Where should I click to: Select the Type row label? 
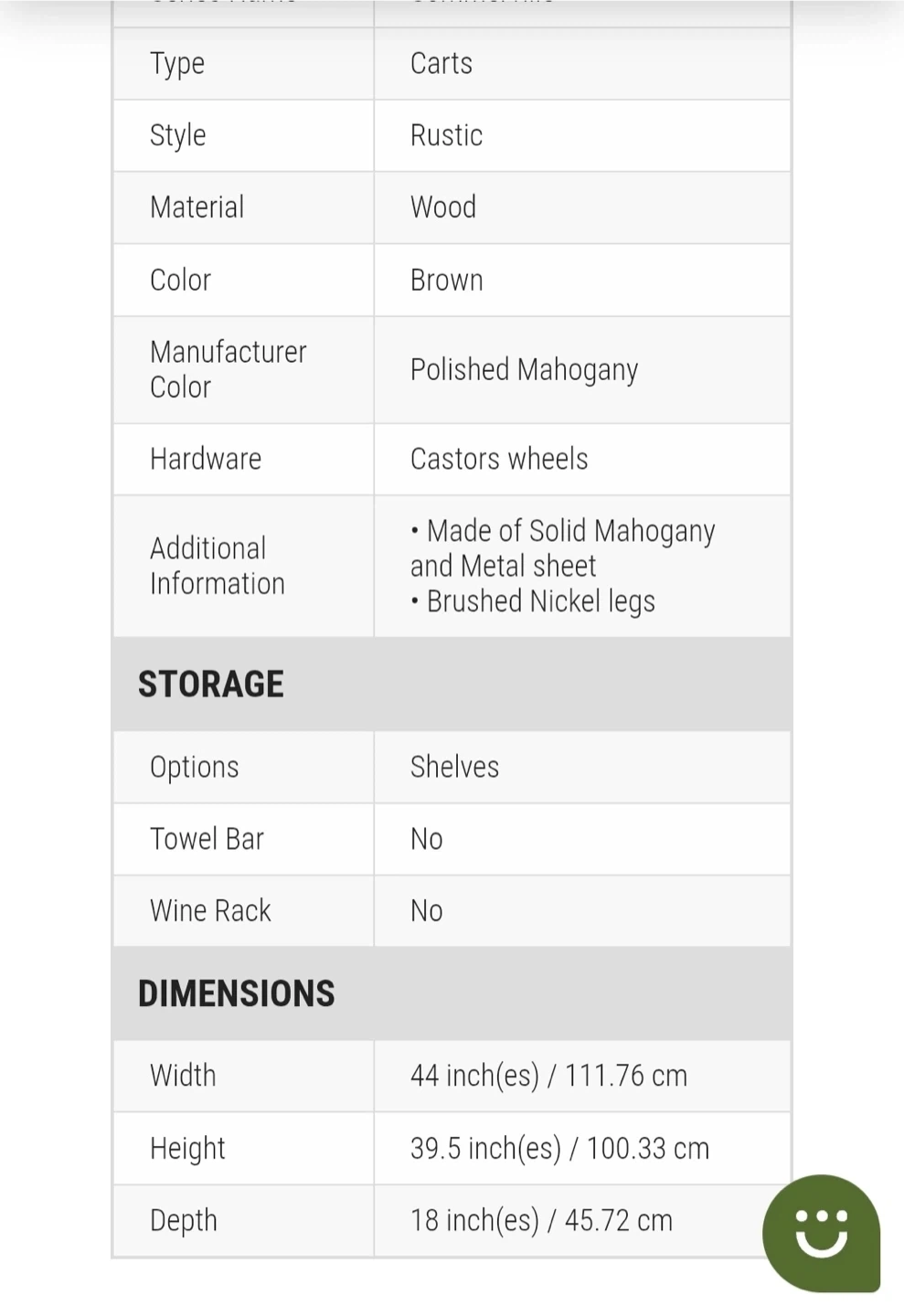(177, 64)
